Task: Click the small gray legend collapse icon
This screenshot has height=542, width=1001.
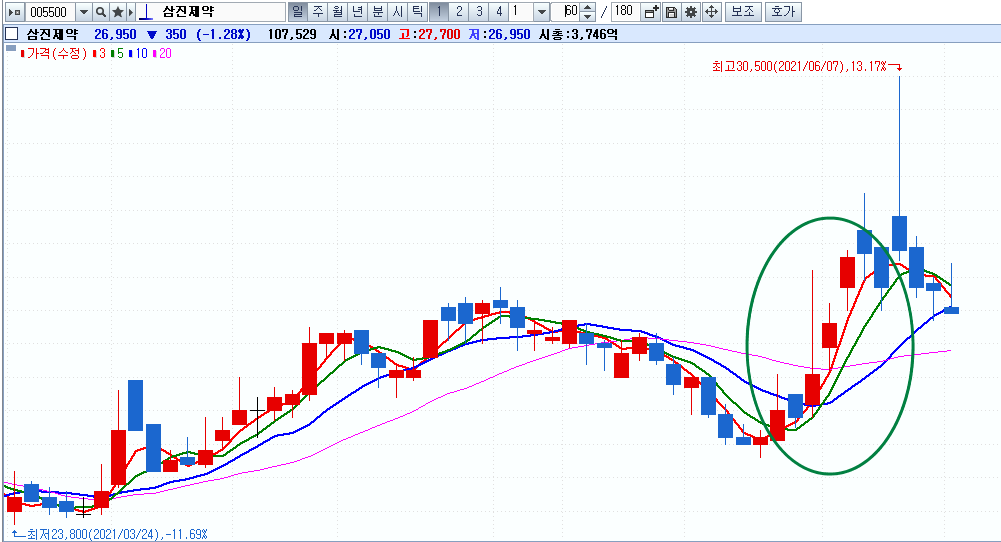Action: (x=11, y=49)
